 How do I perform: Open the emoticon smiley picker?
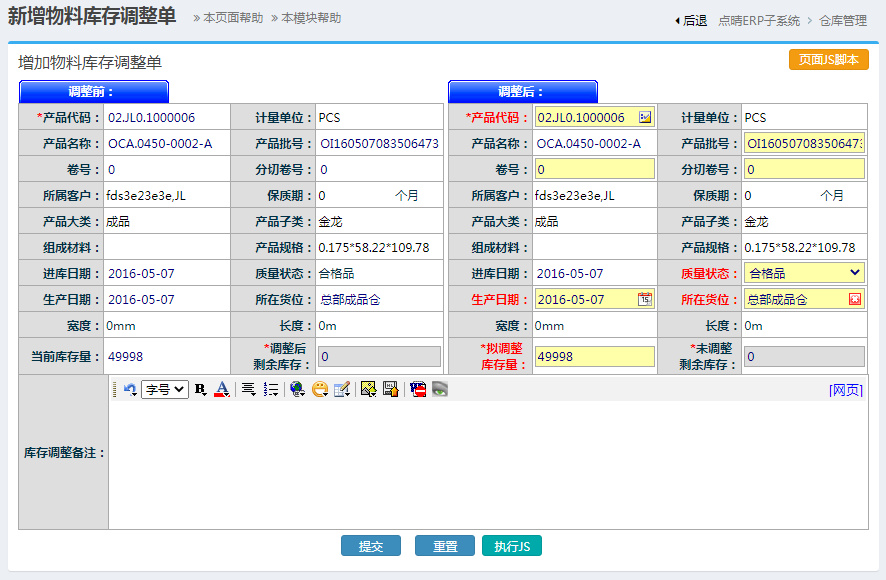(320, 390)
